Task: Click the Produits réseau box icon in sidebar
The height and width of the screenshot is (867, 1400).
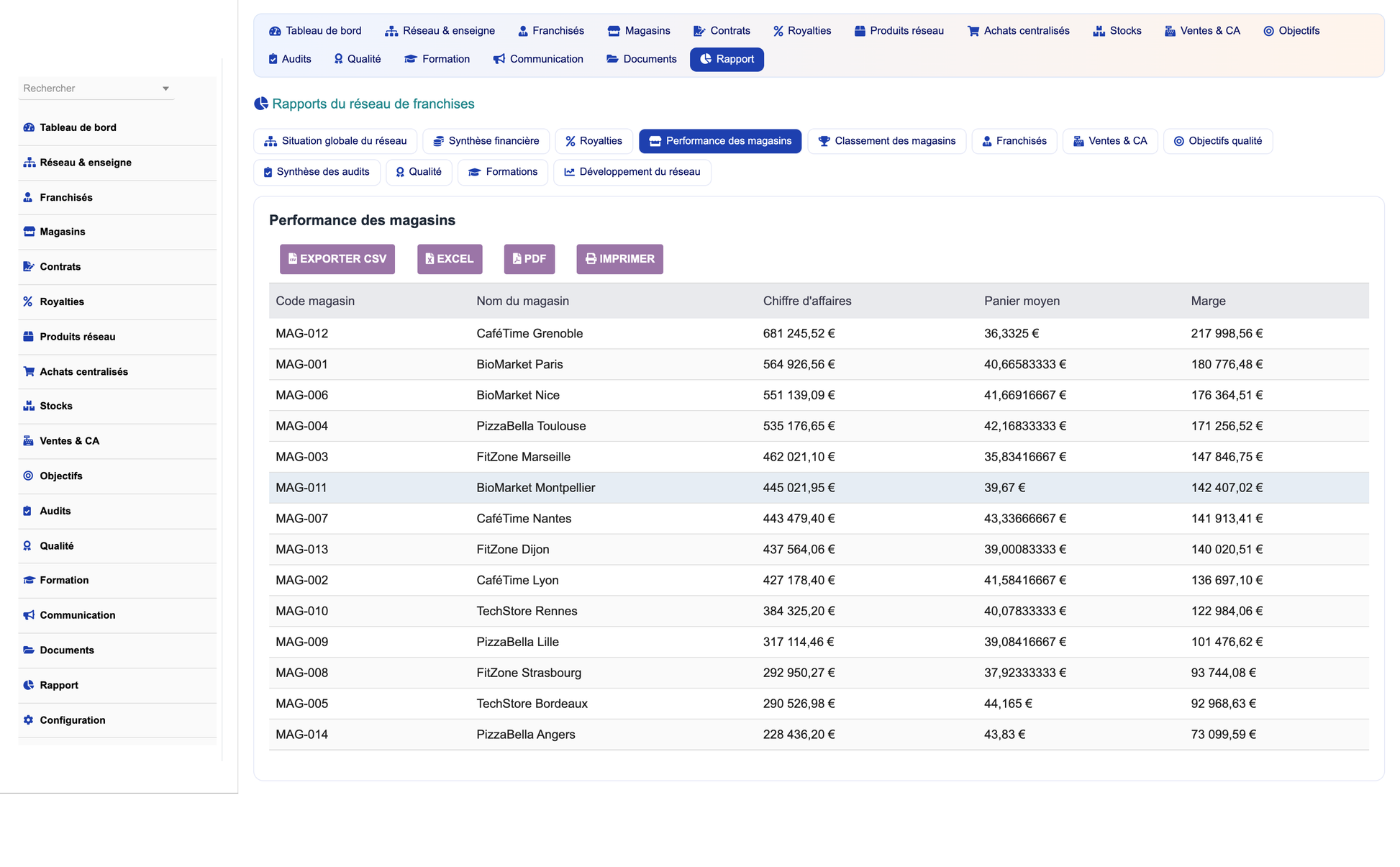Action: 28,337
